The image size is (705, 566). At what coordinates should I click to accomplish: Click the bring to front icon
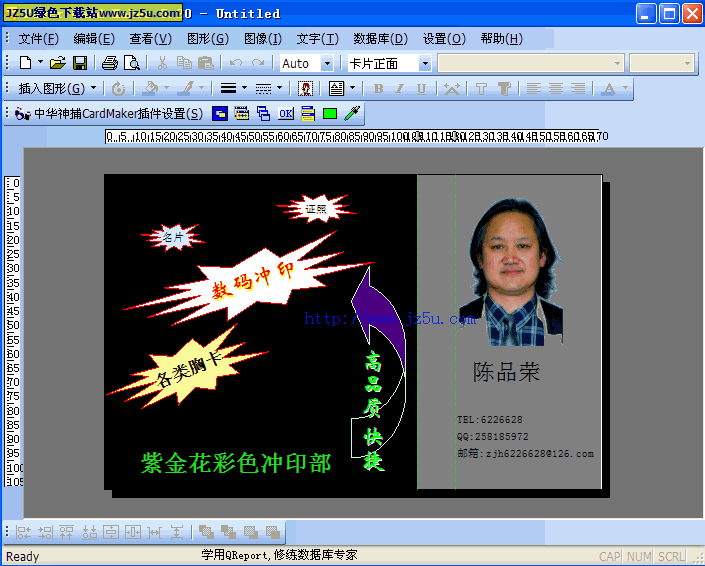point(206,532)
